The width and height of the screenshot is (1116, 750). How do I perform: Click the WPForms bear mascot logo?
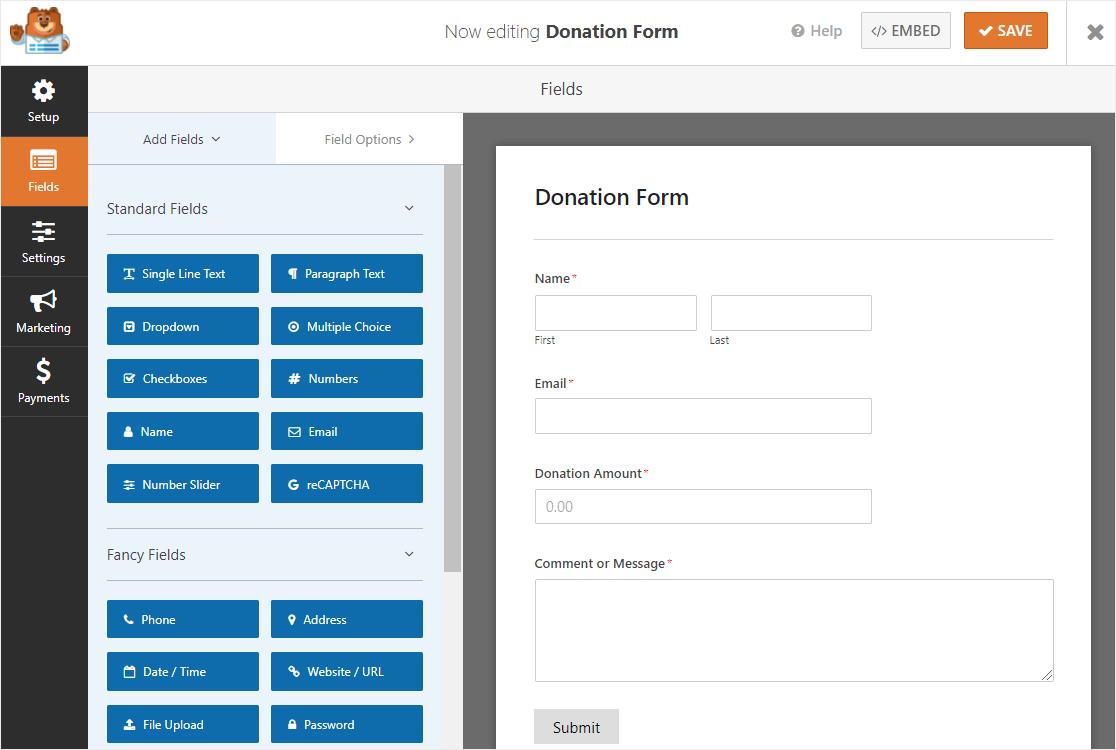[x=40, y=31]
